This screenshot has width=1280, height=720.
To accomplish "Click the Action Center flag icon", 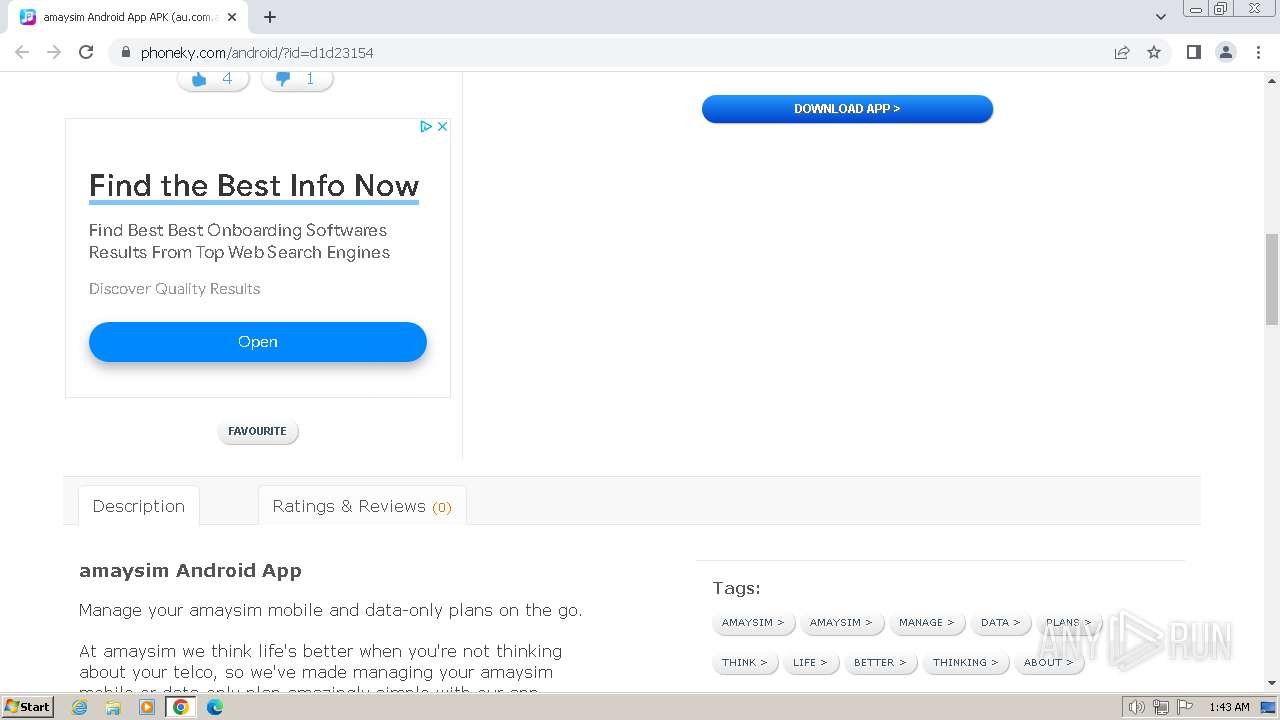I will point(1184,707).
